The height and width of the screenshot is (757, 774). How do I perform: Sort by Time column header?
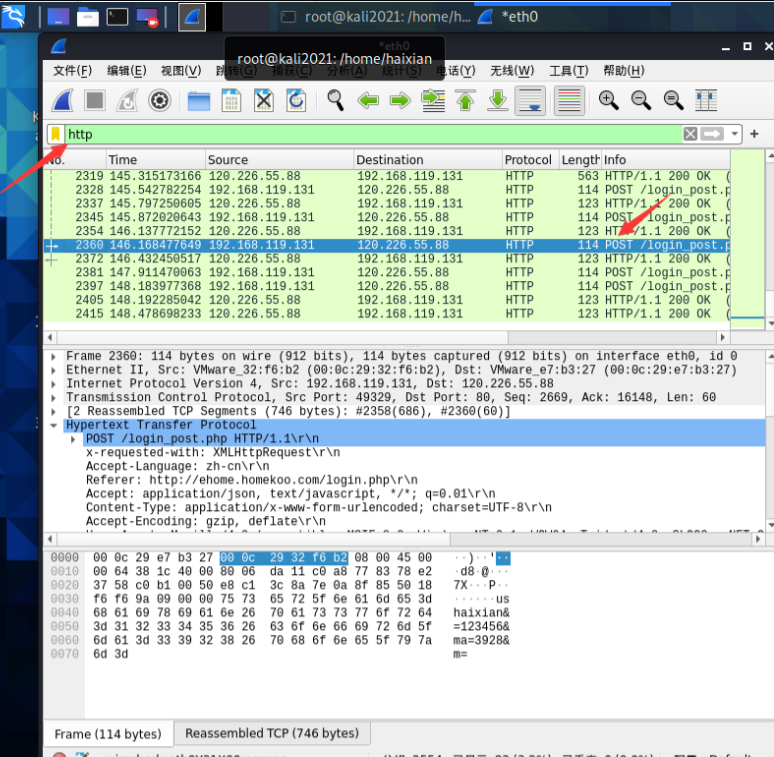point(156,160)
